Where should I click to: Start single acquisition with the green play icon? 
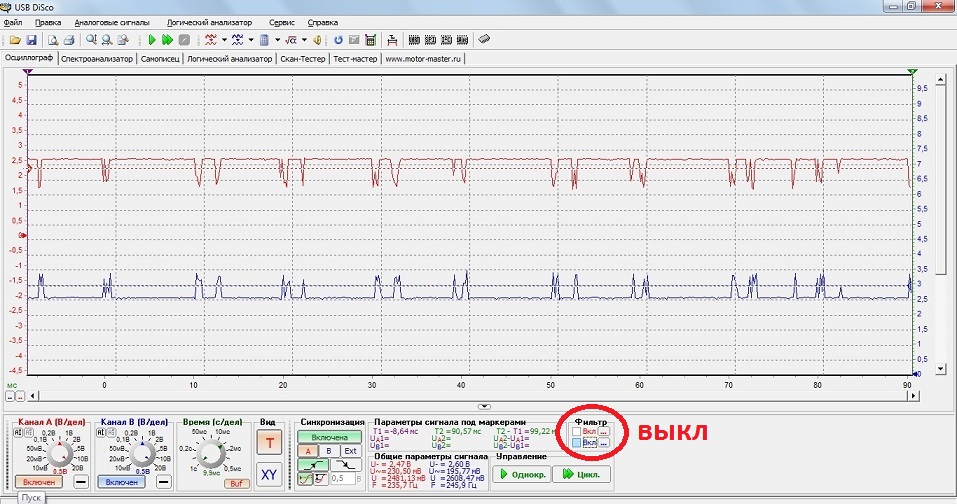pyautogui.click(x=152, y=40)
